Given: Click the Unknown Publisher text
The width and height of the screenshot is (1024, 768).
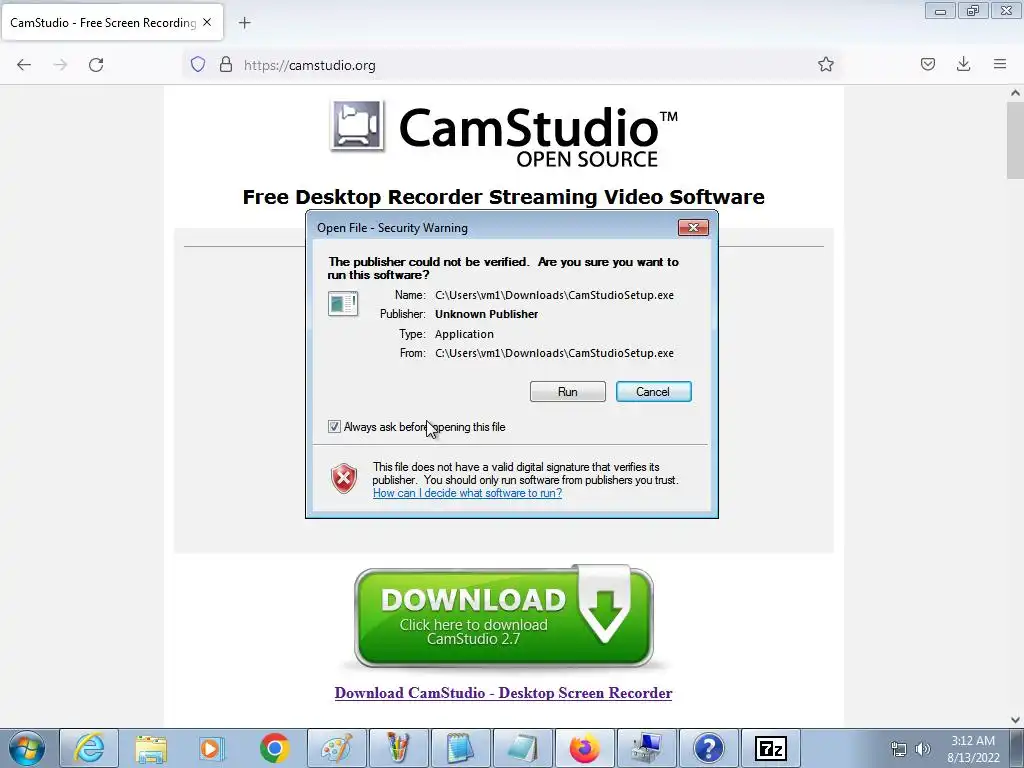Looking at the screenshot, I should [487, 314].
